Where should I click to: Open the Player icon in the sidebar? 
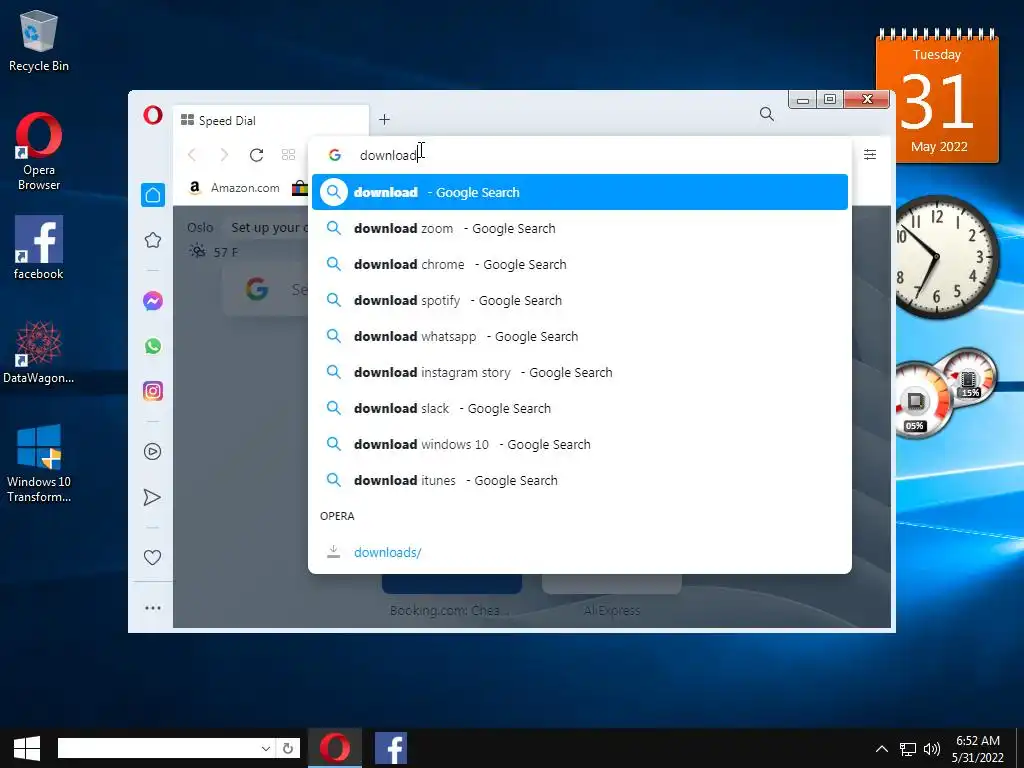pos(153,451)
